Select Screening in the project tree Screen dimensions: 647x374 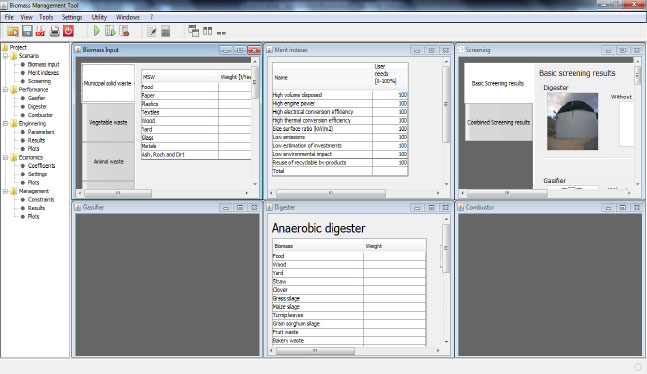tap(39, 81)
